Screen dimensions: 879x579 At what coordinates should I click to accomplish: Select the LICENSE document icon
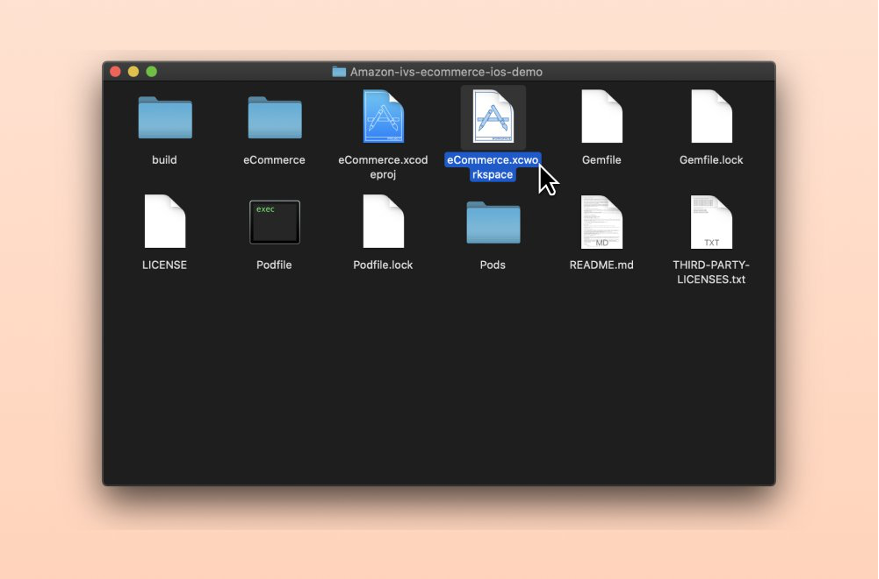pos(165,221)
